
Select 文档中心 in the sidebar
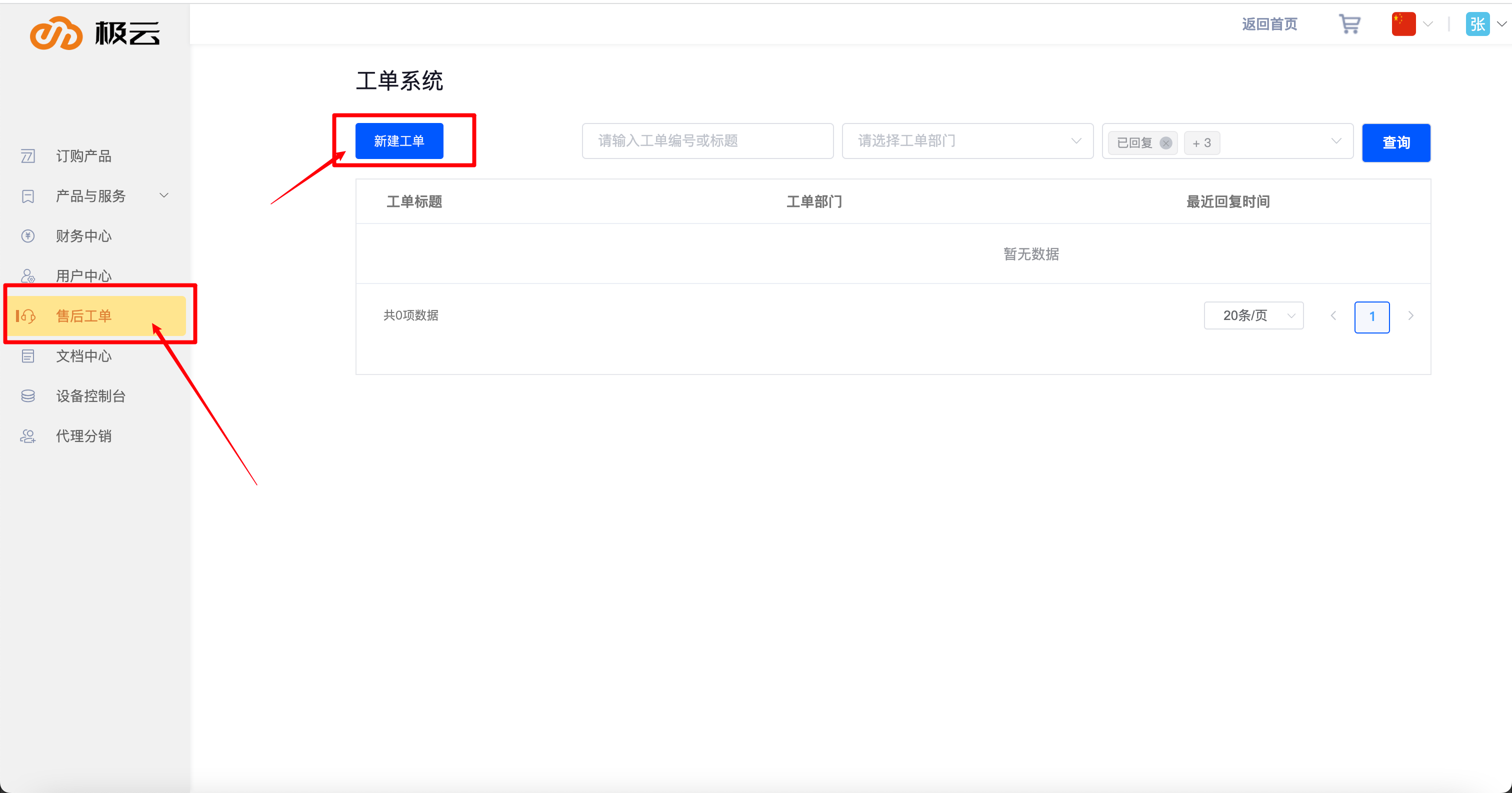pyautogui.click(x=83, y=355)
